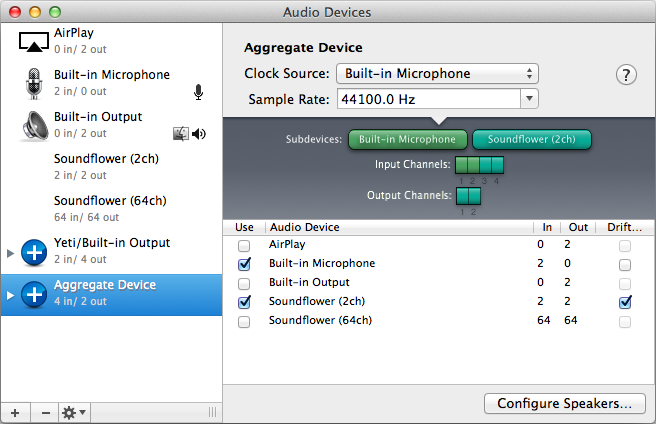Expand the Aggregate Device disclosure triangle

coord(11,294)
